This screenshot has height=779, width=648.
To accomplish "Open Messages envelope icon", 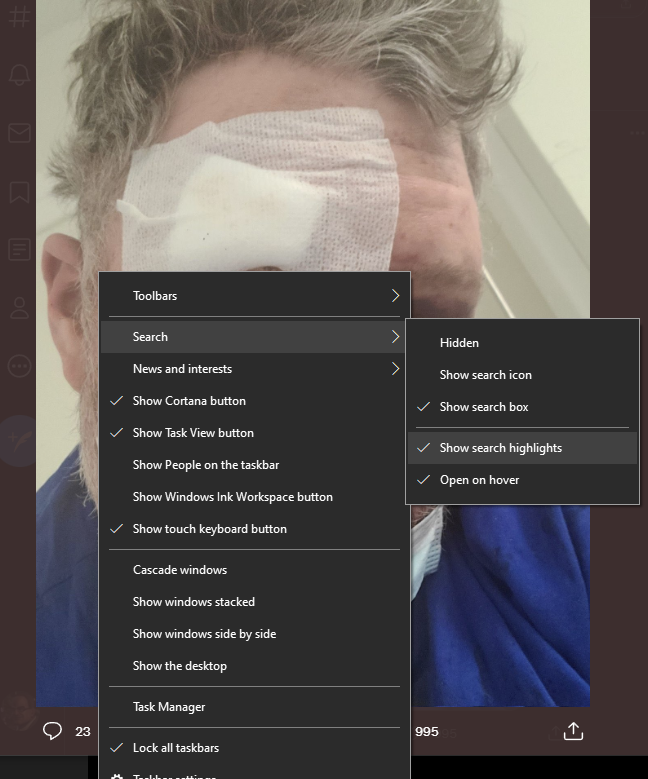I will [19, 133].
